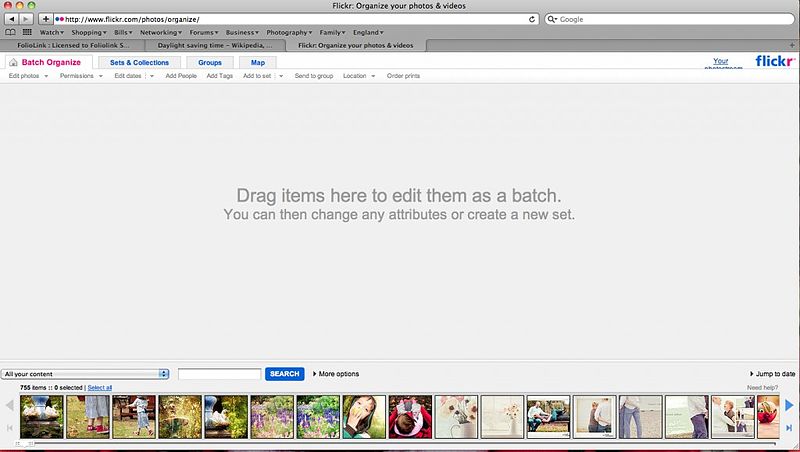Open the Shopping bookmarks folder
Image resolution: width=800 pixels, height=452 pixels.
[89, 32]
